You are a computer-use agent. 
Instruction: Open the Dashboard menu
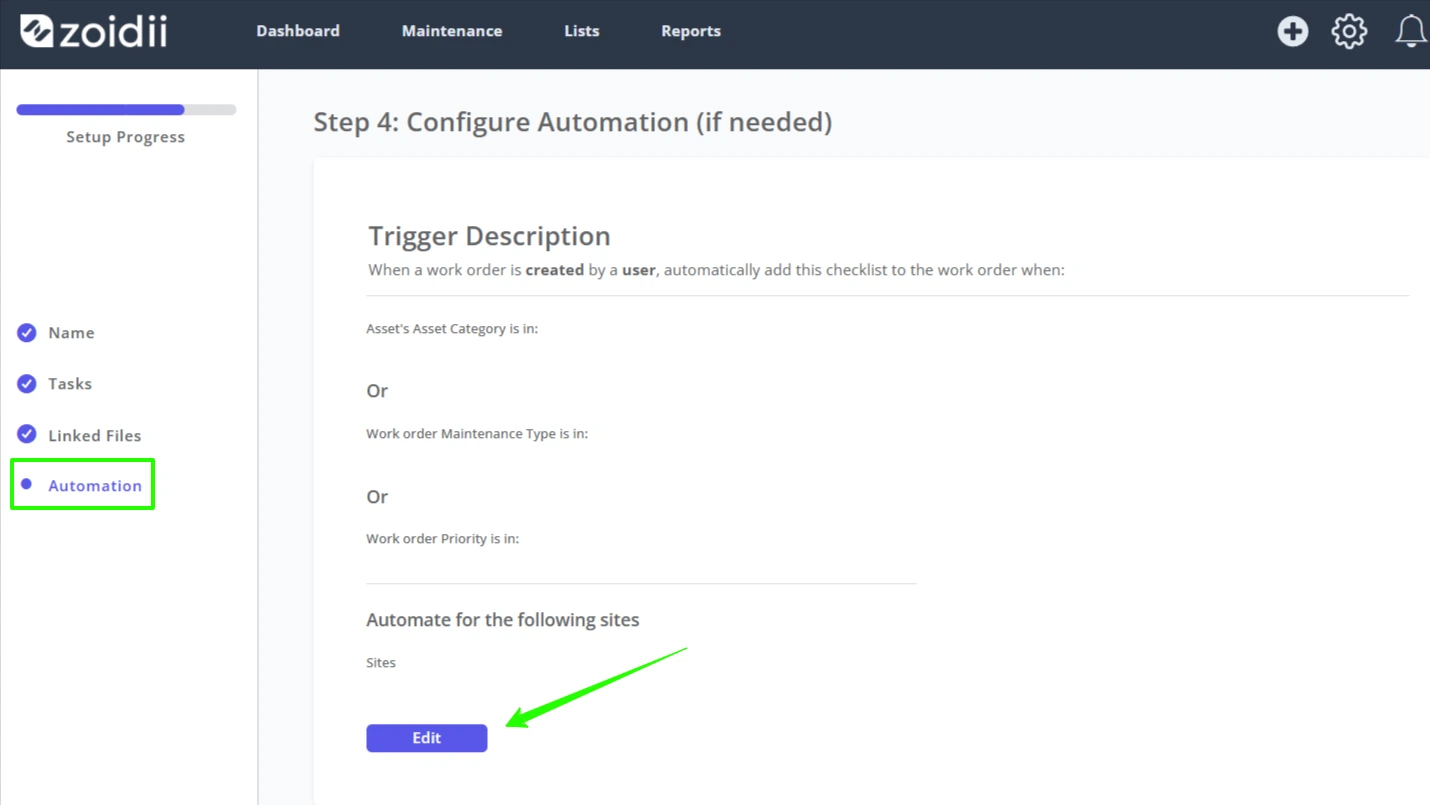coord(298,31)
